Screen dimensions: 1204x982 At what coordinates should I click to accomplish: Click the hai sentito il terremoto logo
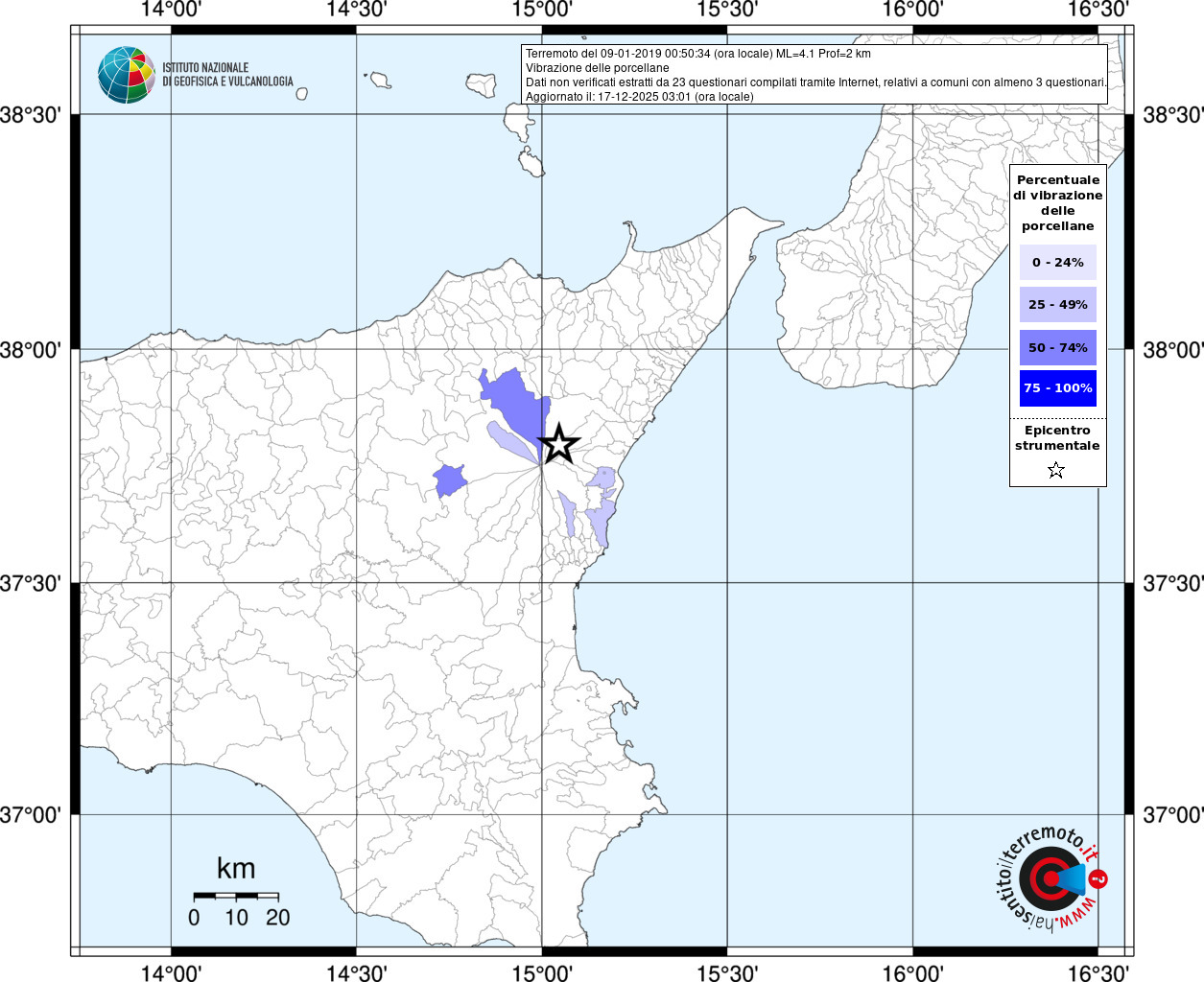tap(1053, 878)
